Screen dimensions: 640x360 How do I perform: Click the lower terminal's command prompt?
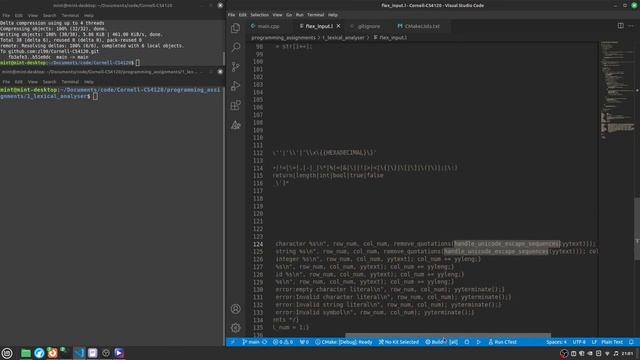(x=111, y=93)
